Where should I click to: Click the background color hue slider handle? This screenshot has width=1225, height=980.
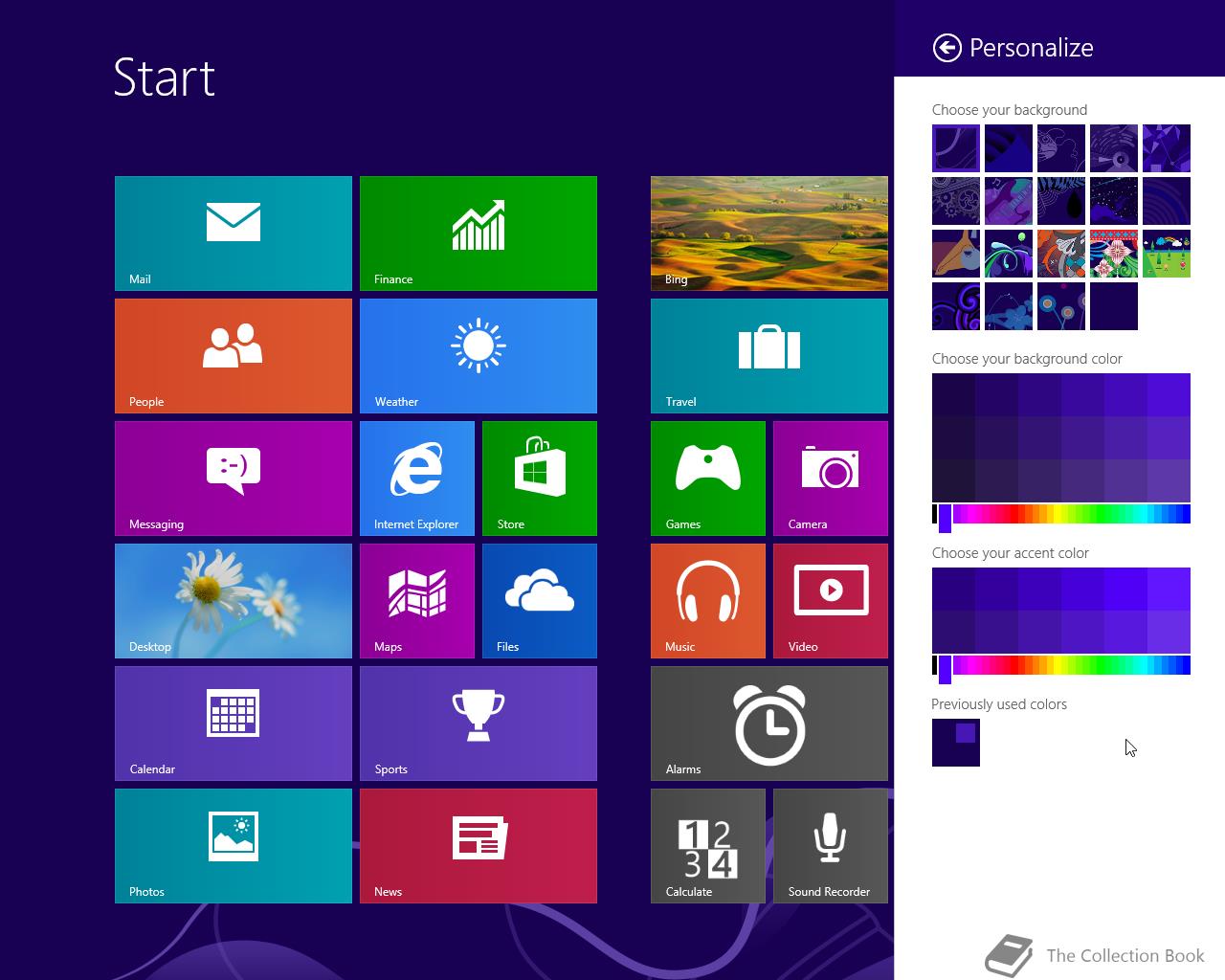pyautogui.click(x=945, y=517)
